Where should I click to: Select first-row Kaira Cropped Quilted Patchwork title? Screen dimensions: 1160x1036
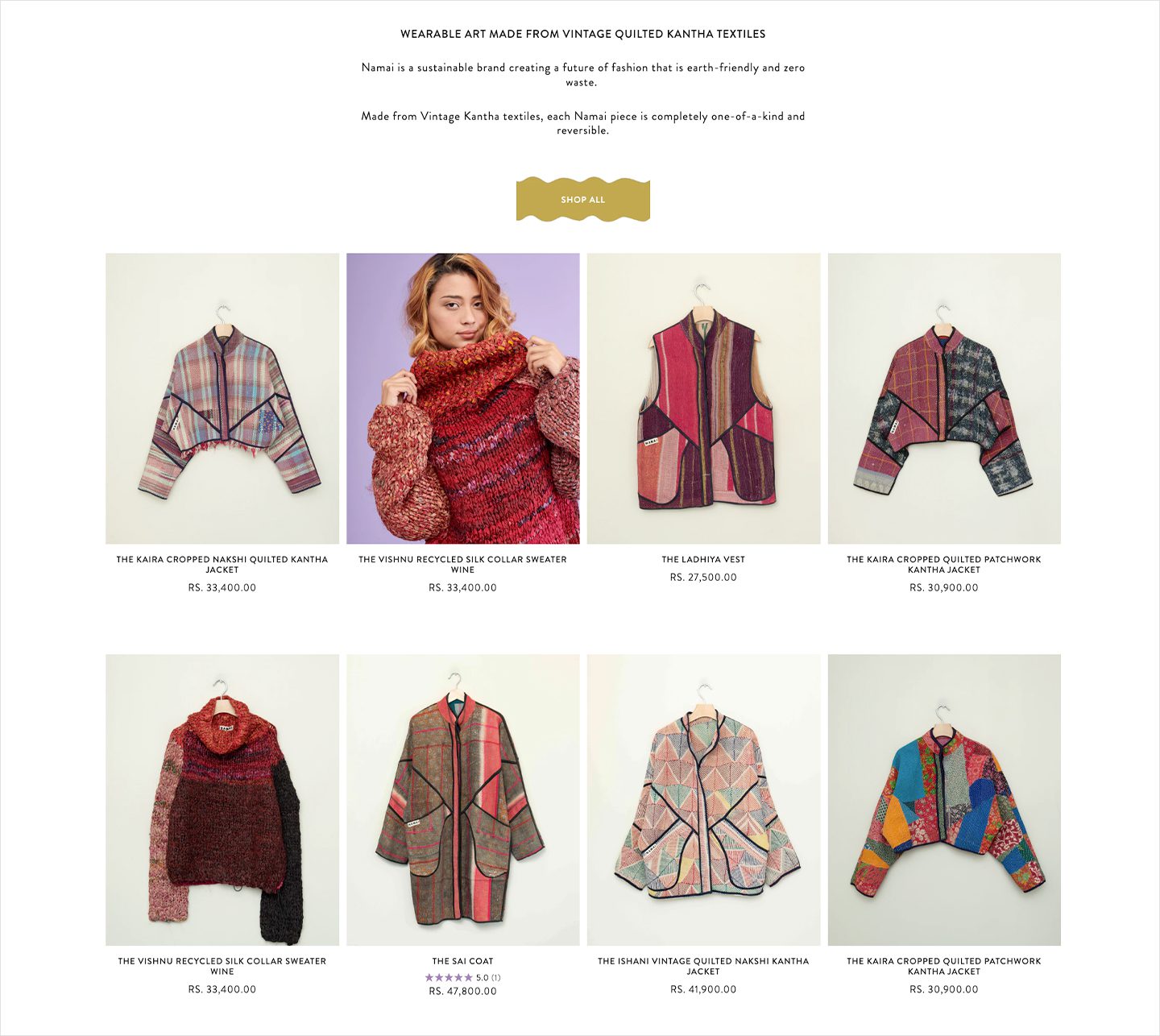click(944, 564)
